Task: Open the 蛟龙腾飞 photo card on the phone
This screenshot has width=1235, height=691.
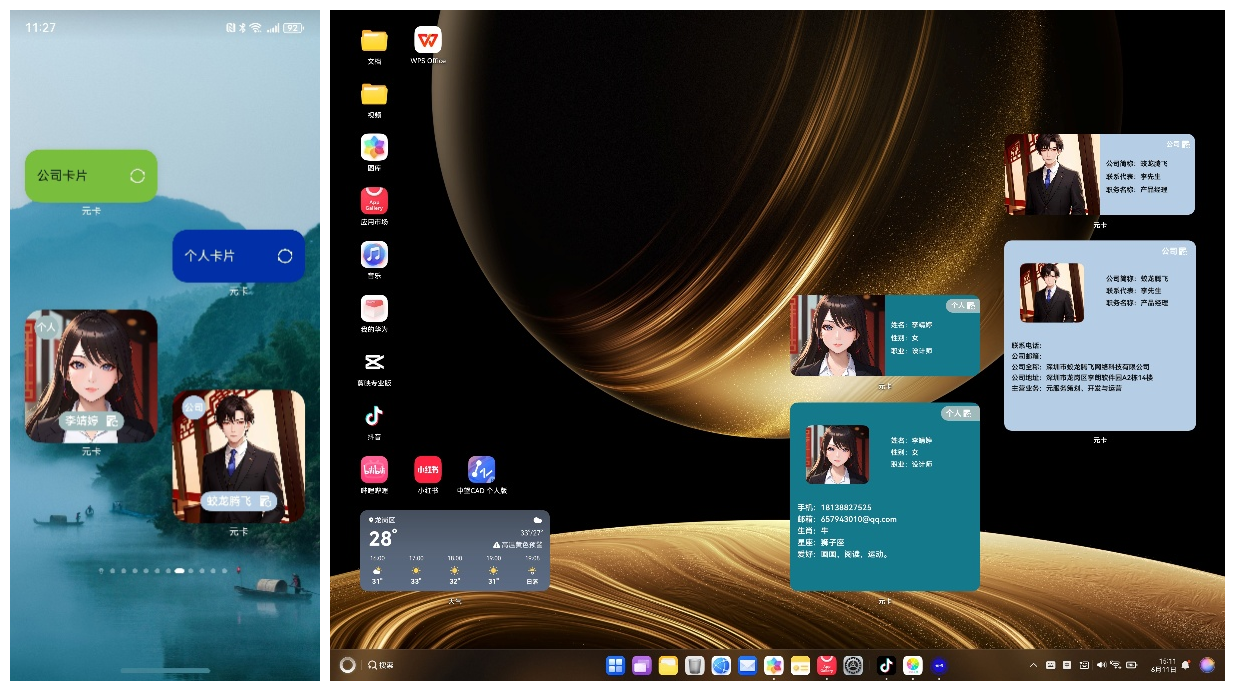Action: pos(238,456)
